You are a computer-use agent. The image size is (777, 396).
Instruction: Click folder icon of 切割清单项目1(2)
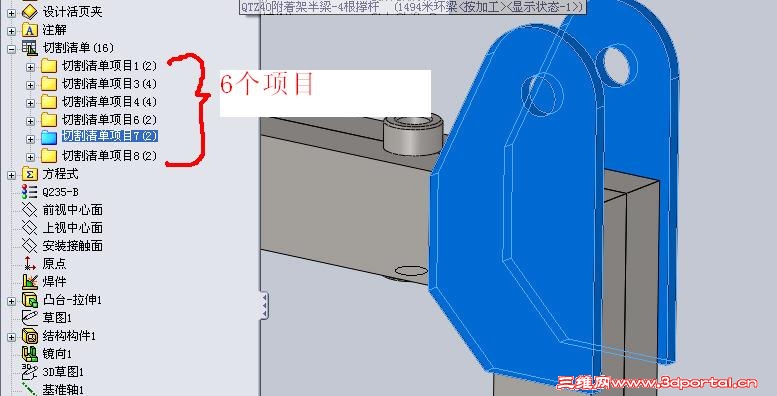(x=49, y=66)
